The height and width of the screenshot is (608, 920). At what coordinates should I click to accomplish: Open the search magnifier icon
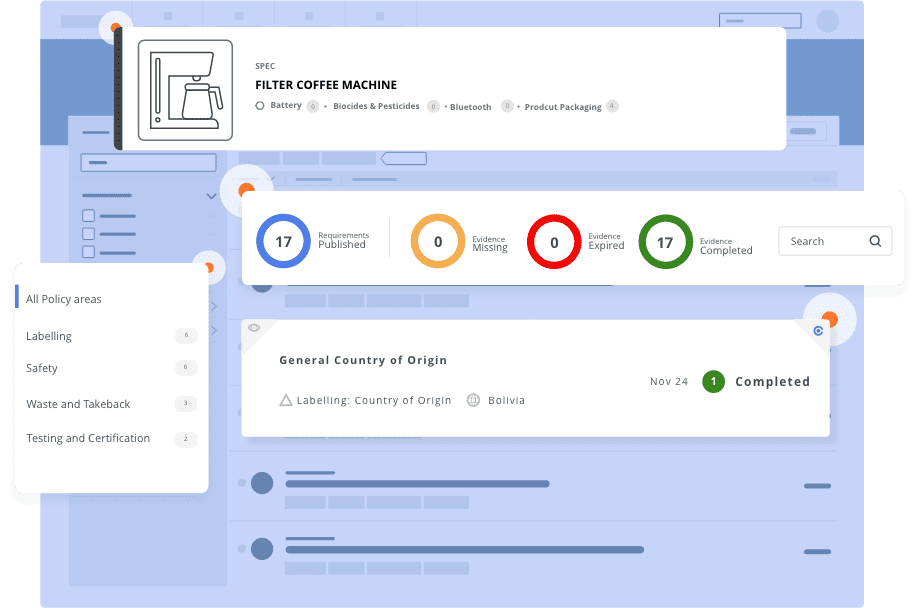(x=875, y=241)
